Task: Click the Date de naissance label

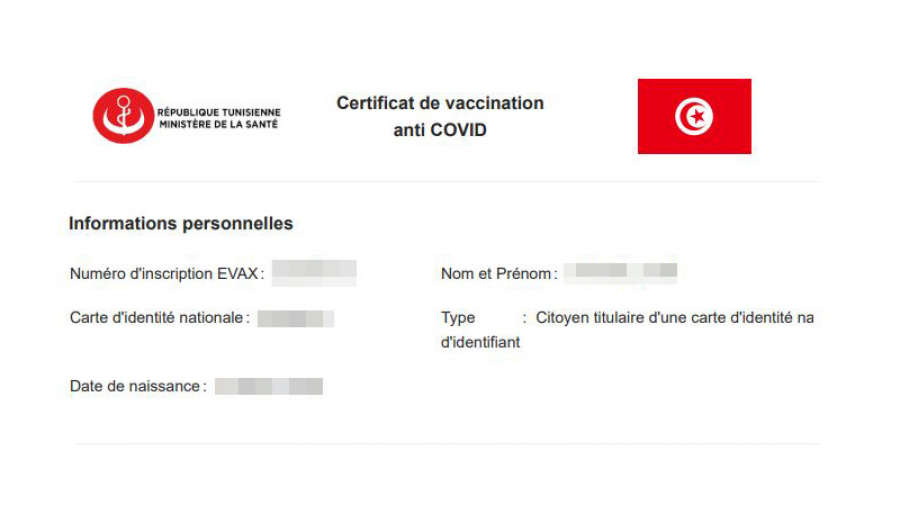Action: pyautogui.click(x=135, y=386)
